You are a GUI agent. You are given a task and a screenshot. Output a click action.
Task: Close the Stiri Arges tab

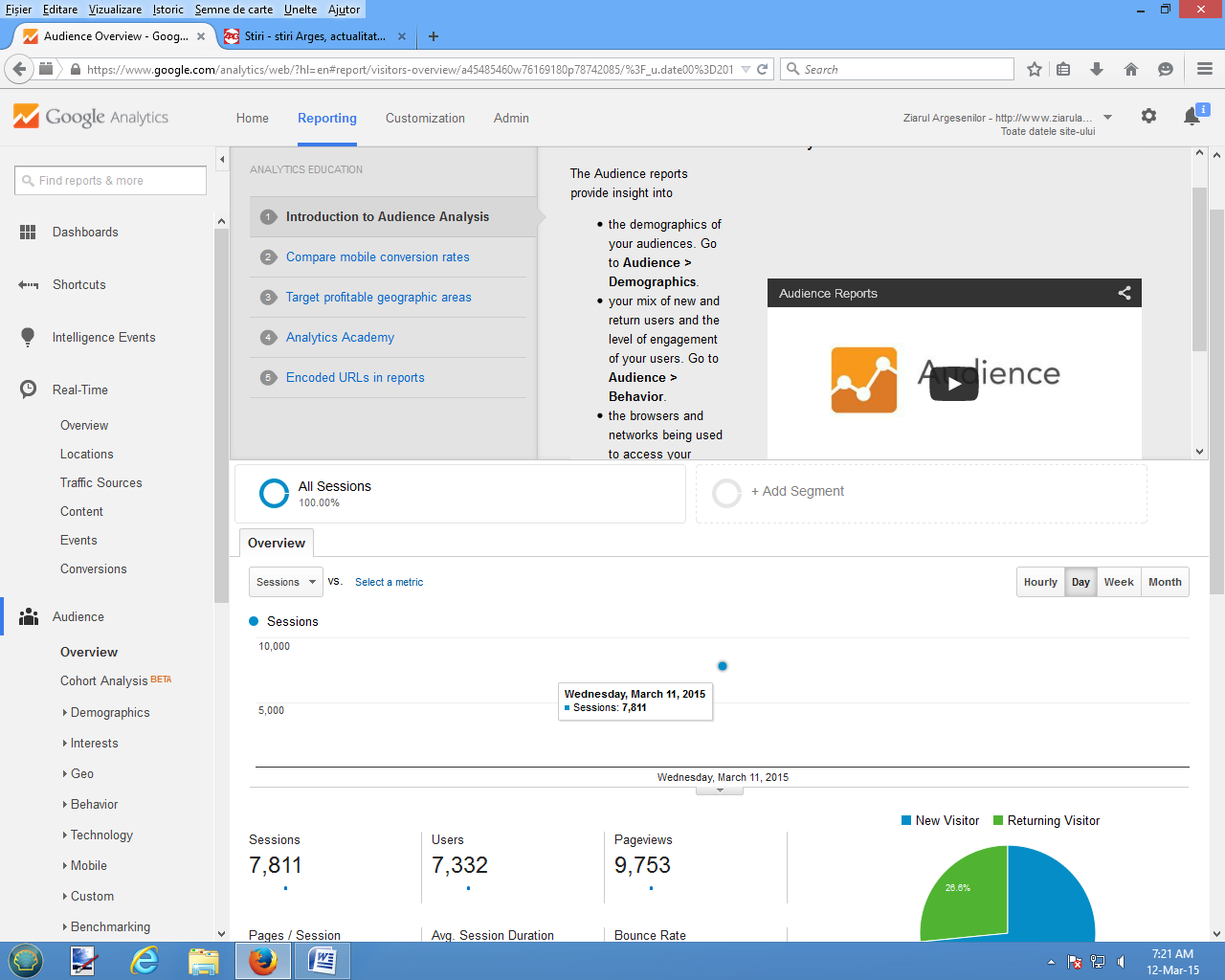coord(402,36)
